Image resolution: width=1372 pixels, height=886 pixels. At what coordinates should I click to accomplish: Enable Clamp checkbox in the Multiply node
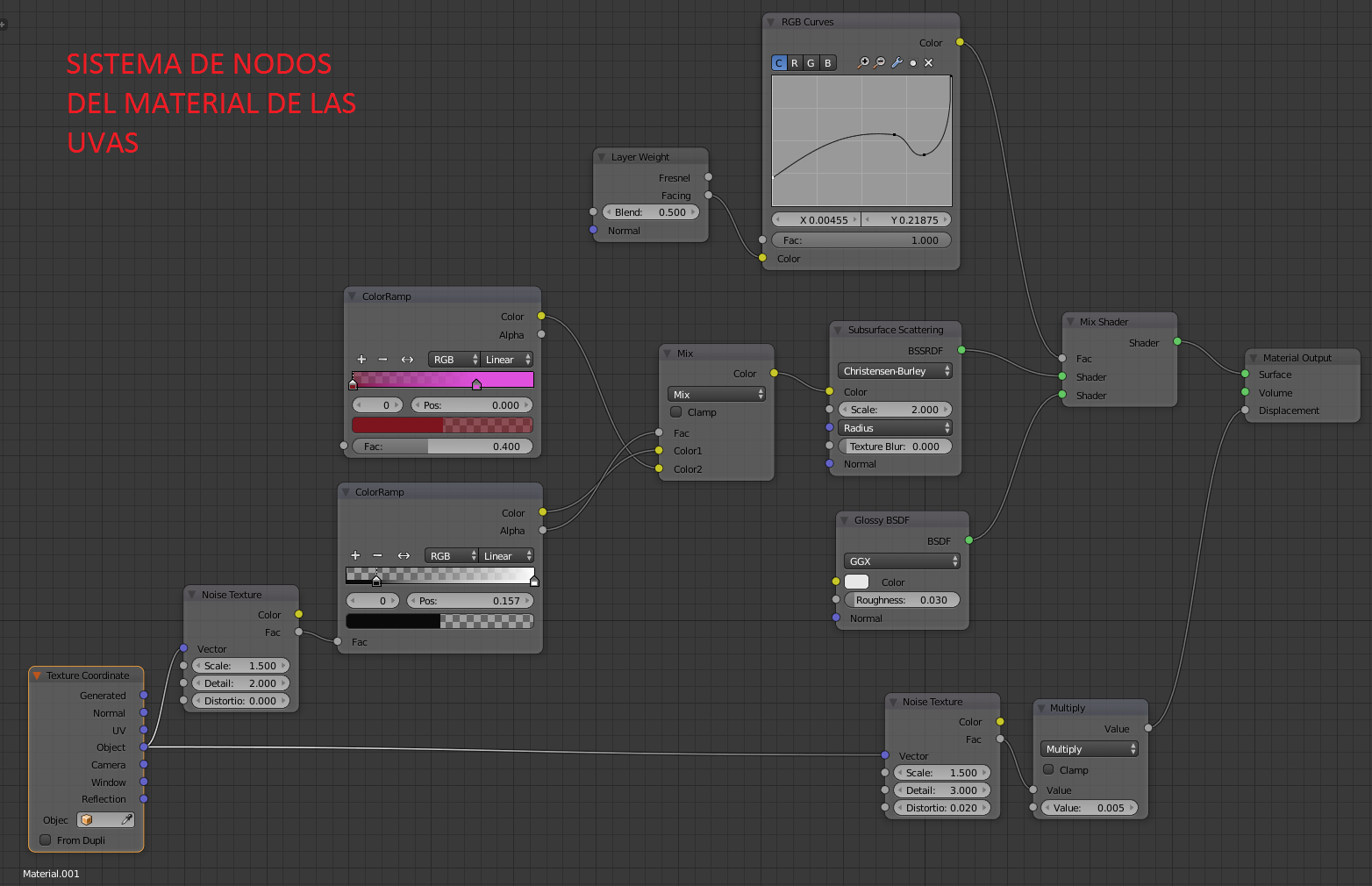pos(1048,770)
